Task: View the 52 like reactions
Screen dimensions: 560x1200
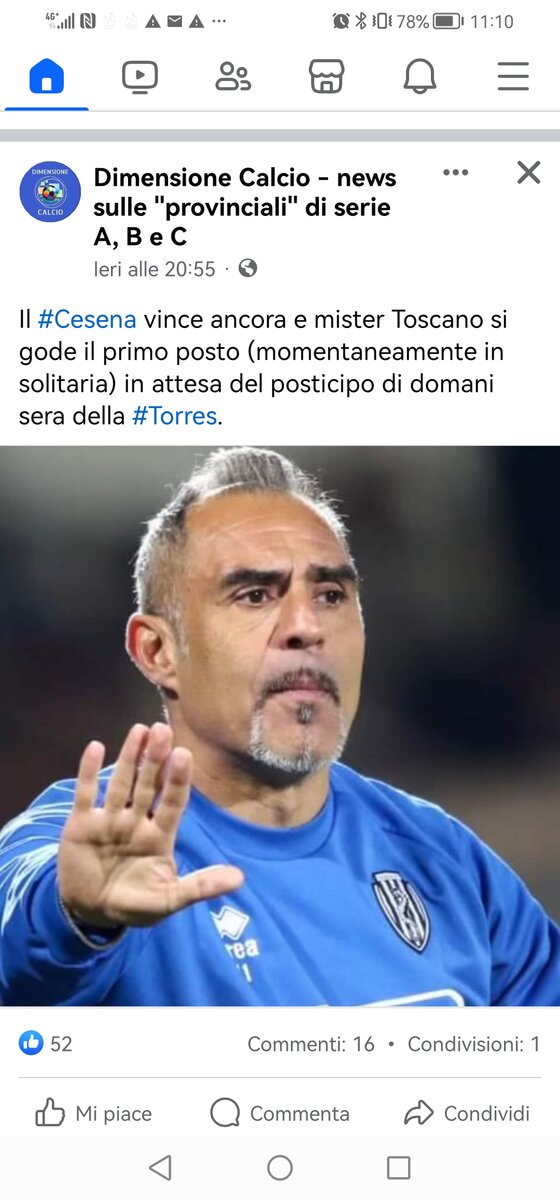Action: 46,1043
